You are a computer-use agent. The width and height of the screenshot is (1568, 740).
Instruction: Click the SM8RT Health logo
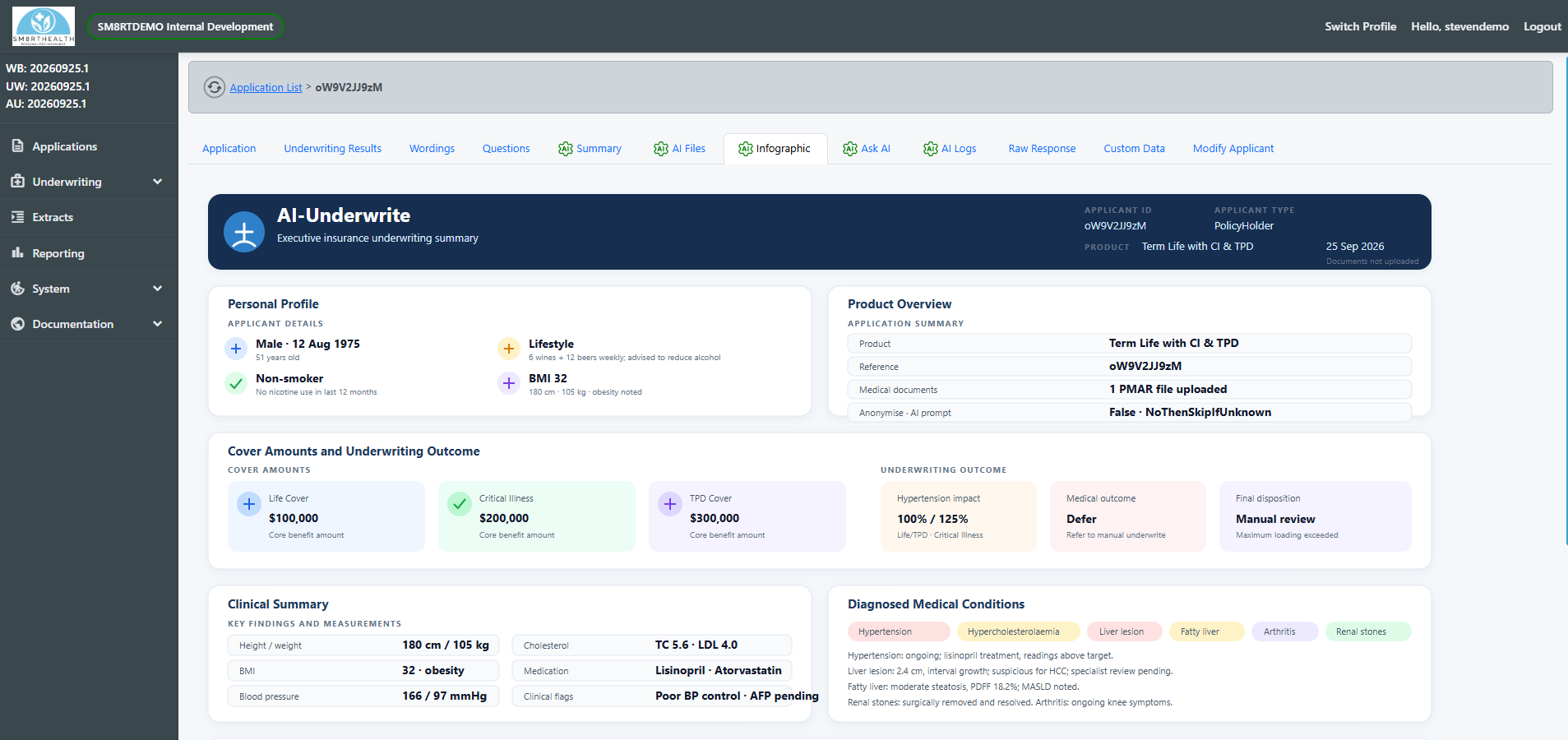44,26
